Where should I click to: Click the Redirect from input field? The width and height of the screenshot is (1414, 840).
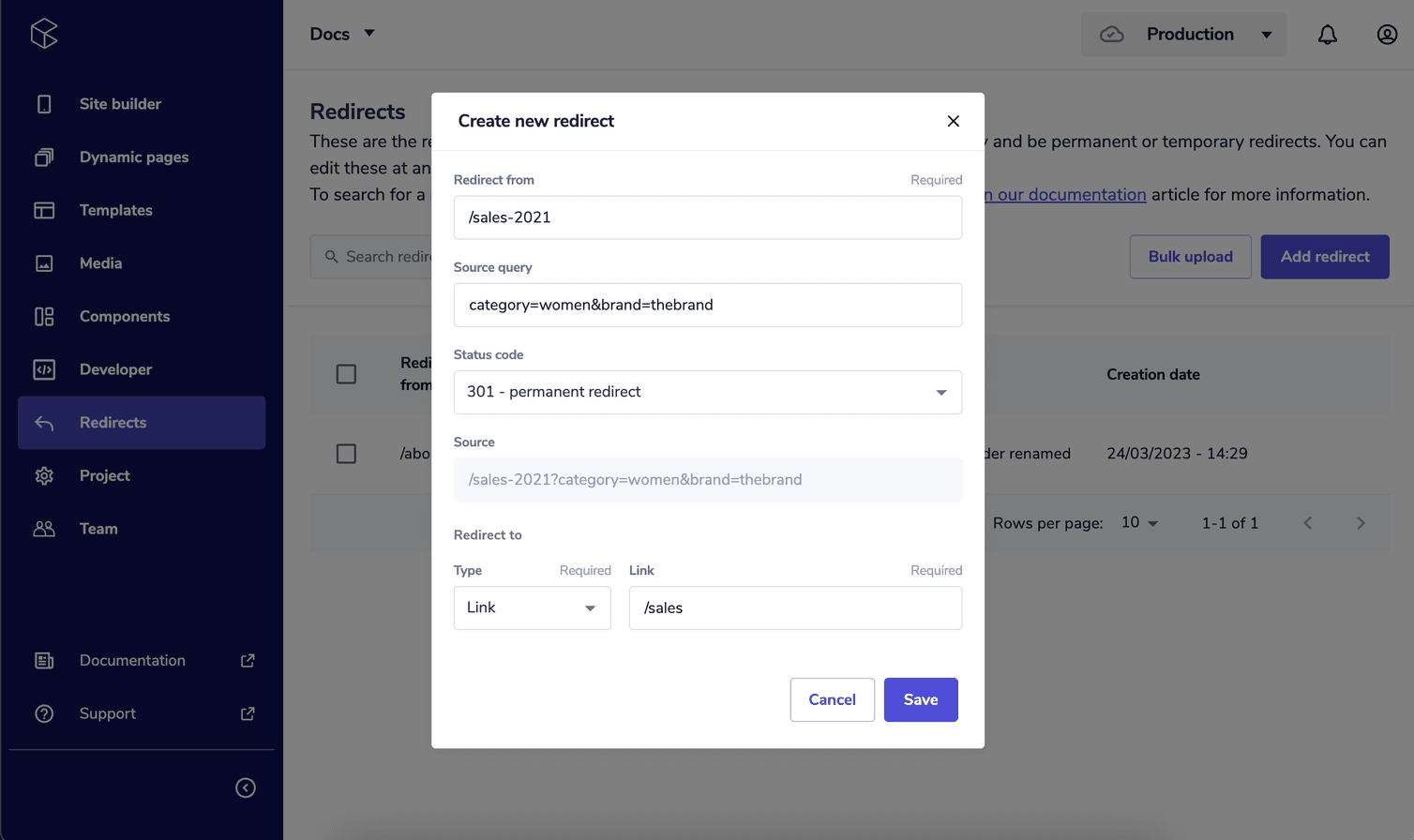[x=707, y=217]
